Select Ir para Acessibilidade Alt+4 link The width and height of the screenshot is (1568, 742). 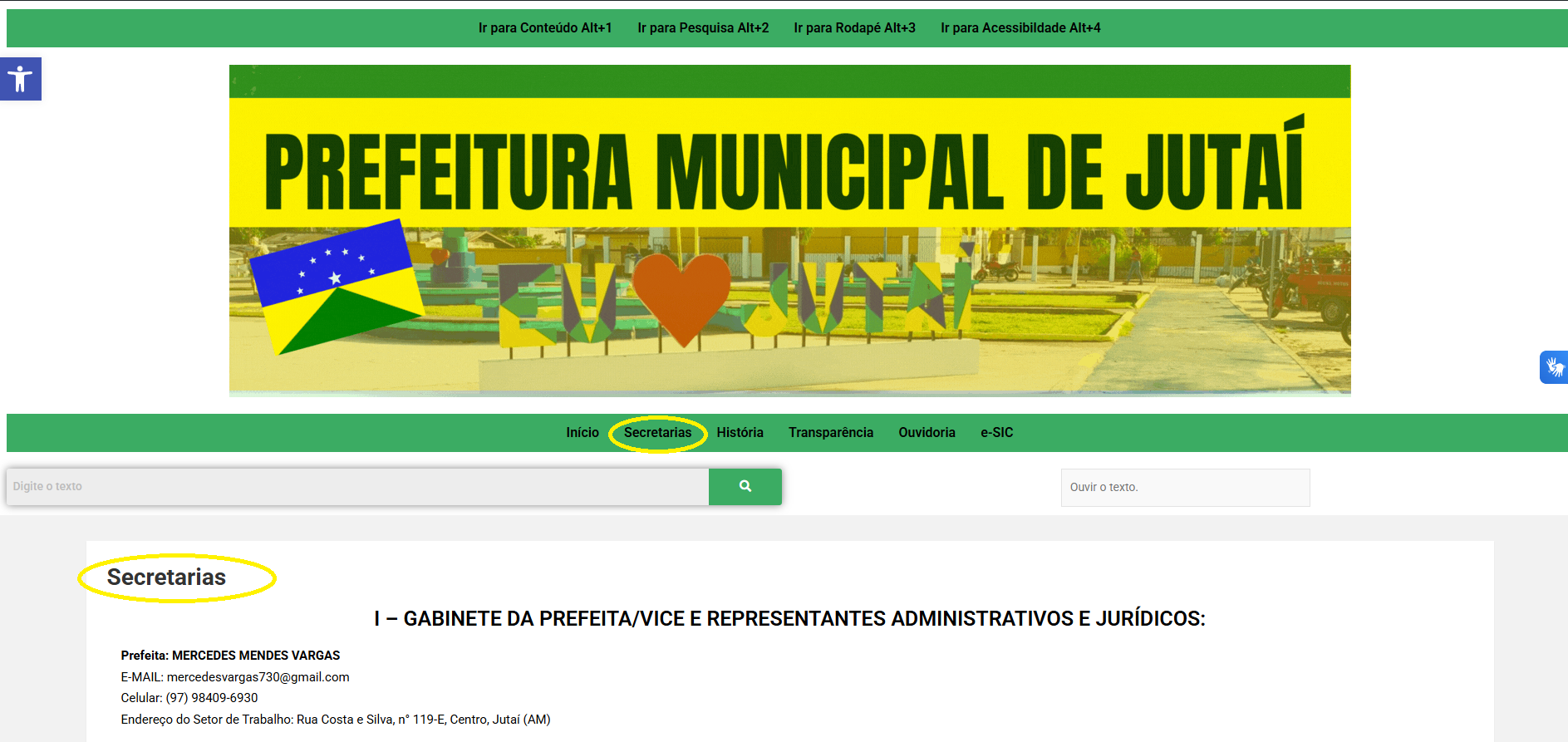coord(1020,28)
